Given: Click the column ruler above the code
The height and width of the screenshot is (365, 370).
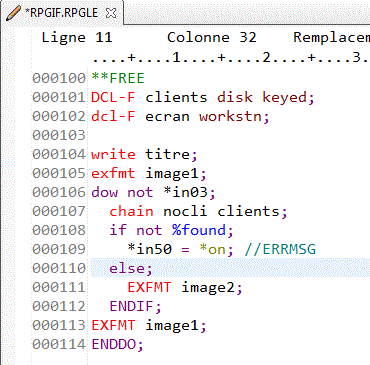Looking at the screenshot, I should click(230, 58).
